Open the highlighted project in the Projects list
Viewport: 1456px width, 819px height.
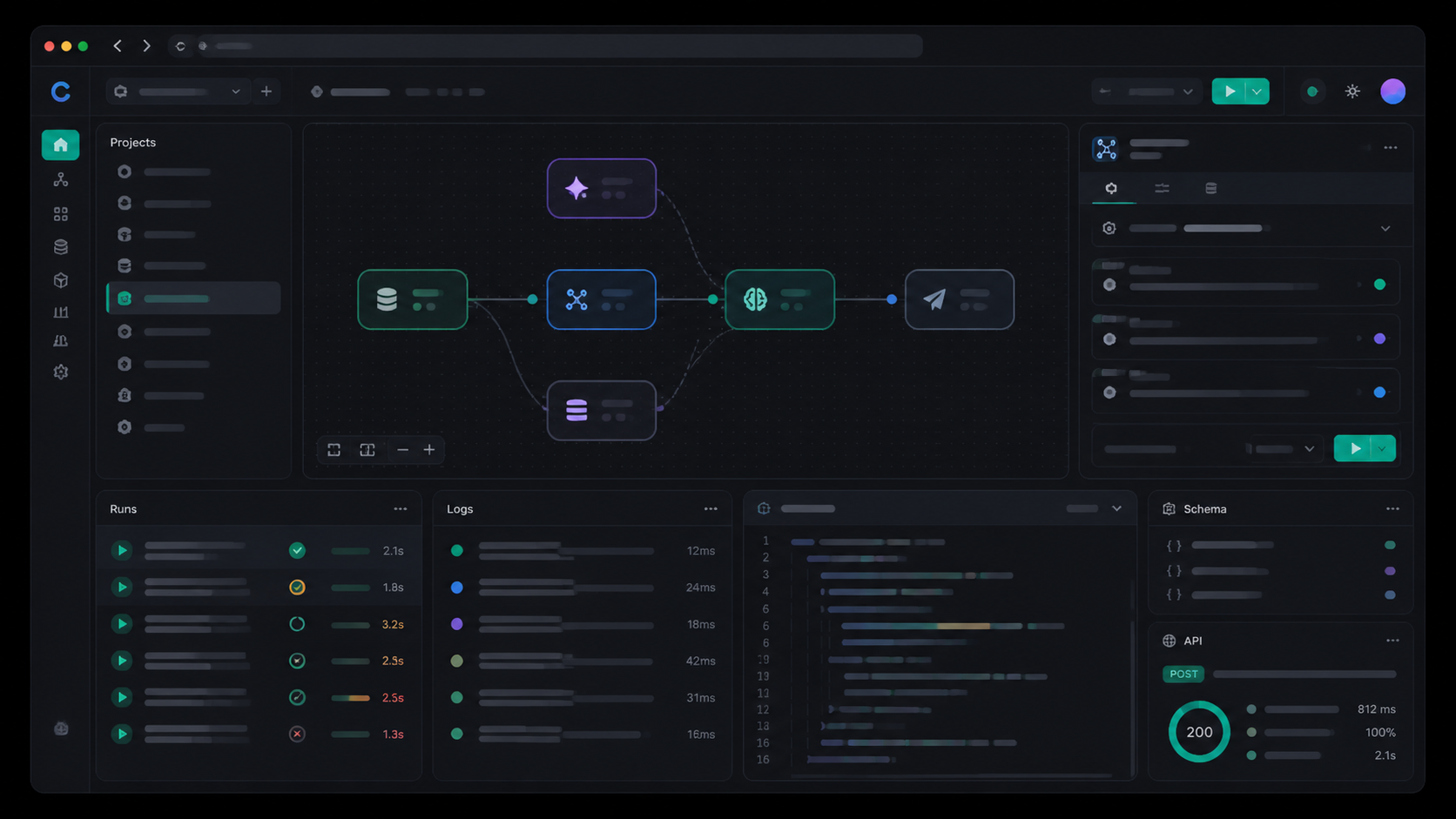tap(193, 299)
